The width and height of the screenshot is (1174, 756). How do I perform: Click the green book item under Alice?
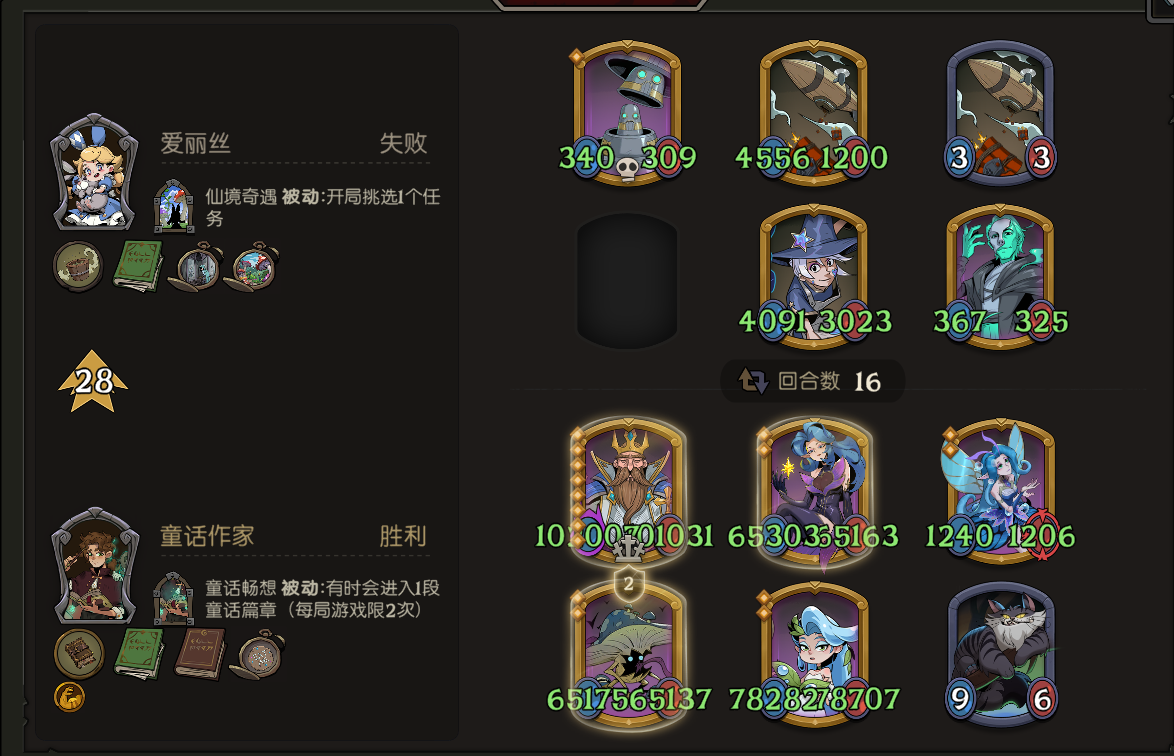click(x=139, y=265)
